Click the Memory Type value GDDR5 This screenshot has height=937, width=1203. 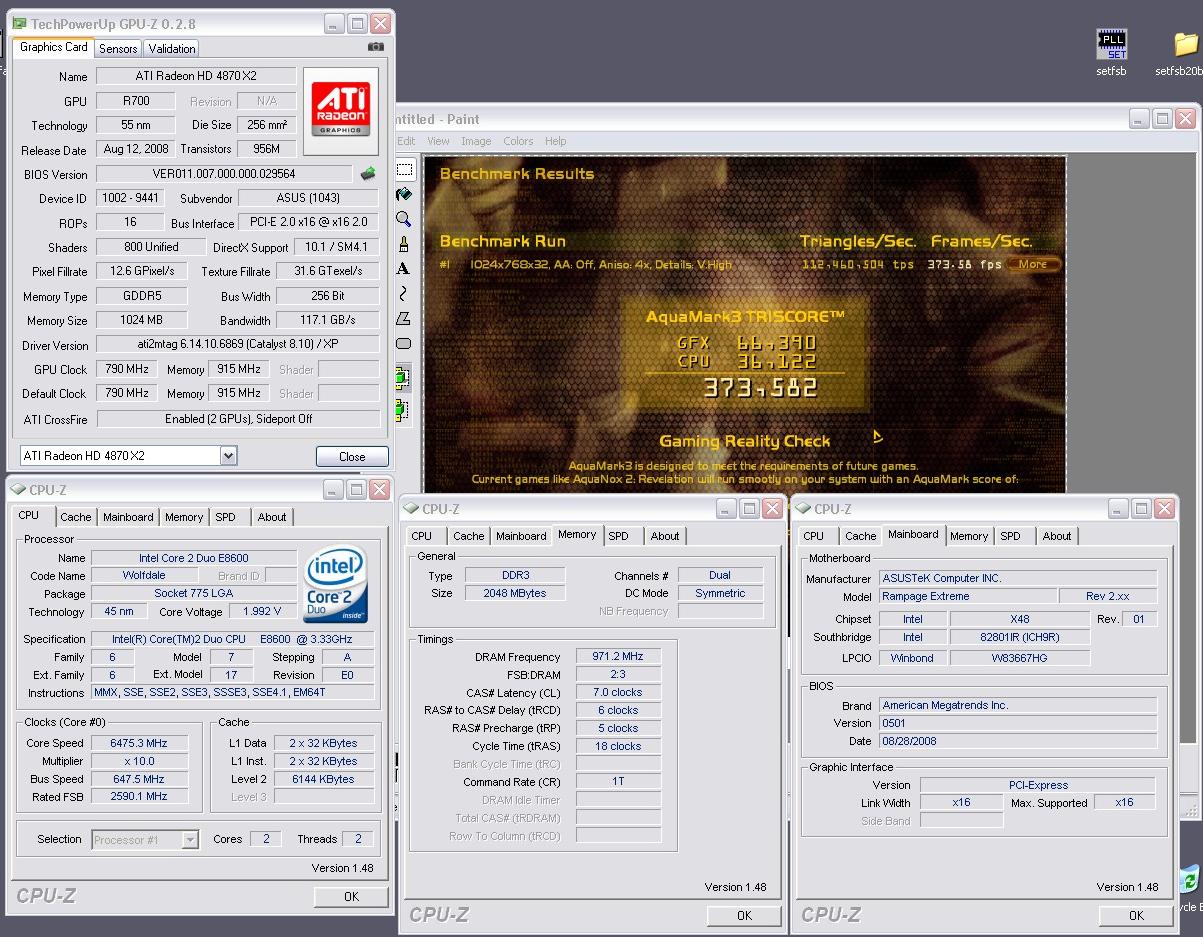click(142, 296)
